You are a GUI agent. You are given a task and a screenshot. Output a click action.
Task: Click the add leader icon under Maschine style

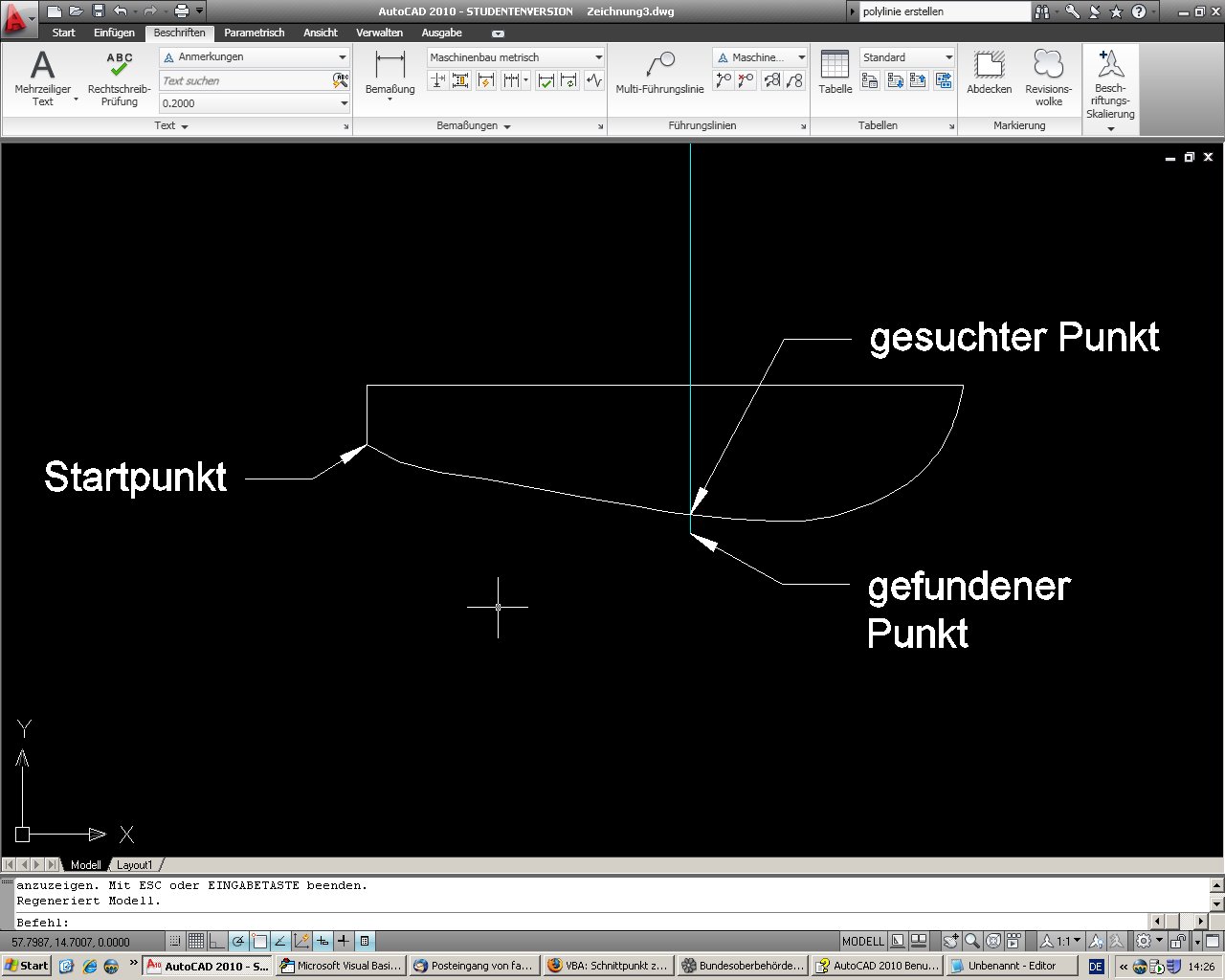[x=724, y=81]
